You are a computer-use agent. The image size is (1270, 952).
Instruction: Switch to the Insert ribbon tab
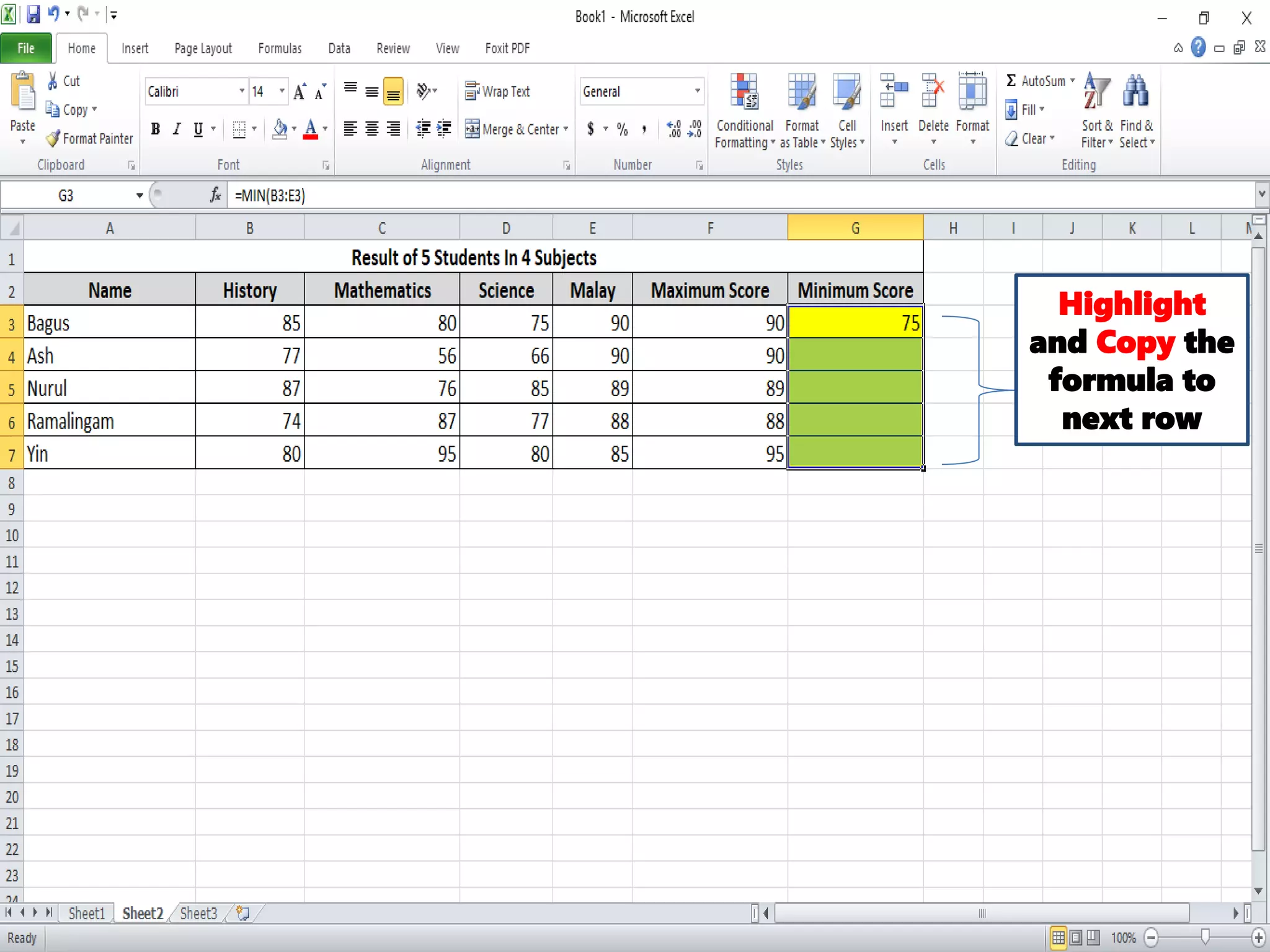135,48
